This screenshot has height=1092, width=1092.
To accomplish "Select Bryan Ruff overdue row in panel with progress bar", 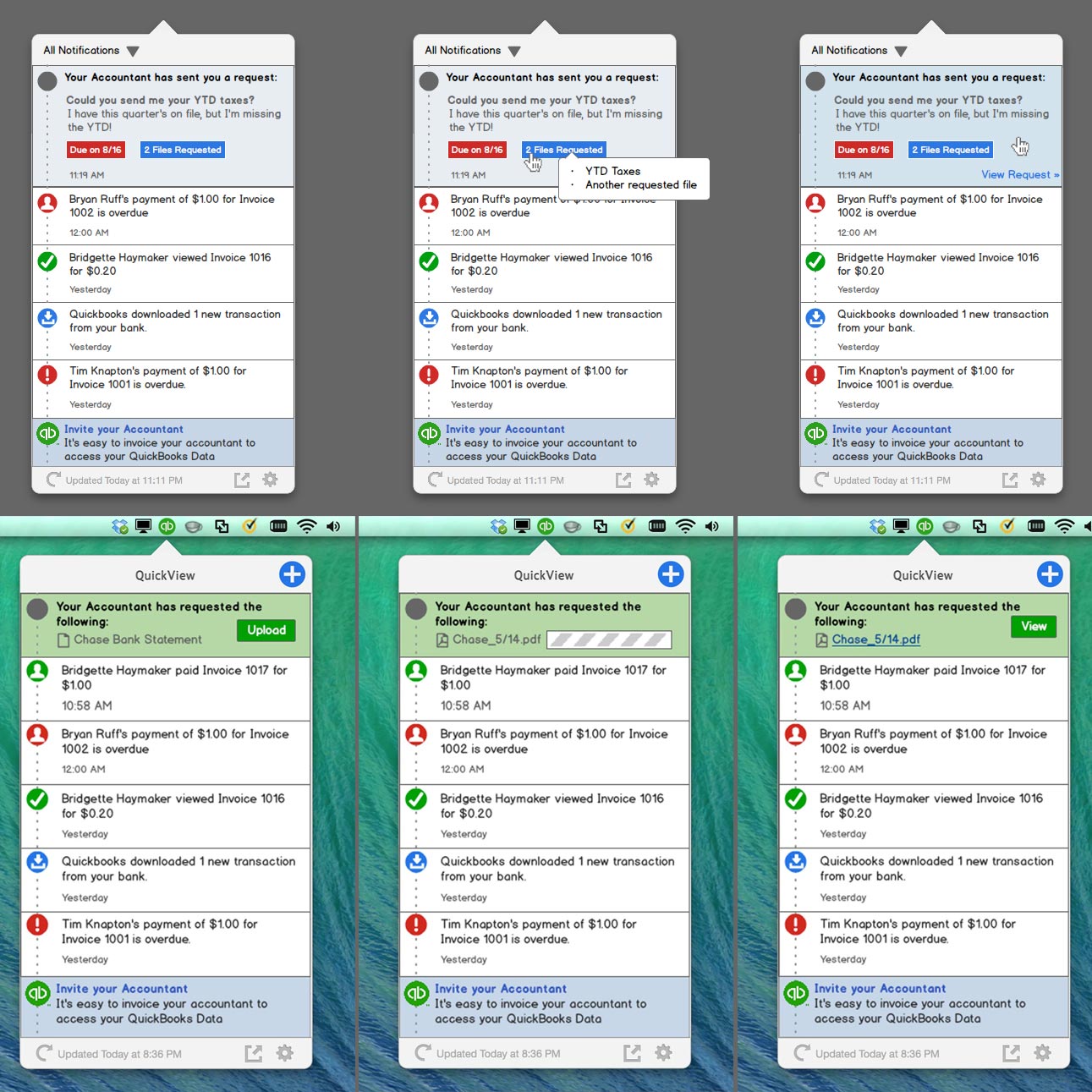I will click(x=545, y=752).
